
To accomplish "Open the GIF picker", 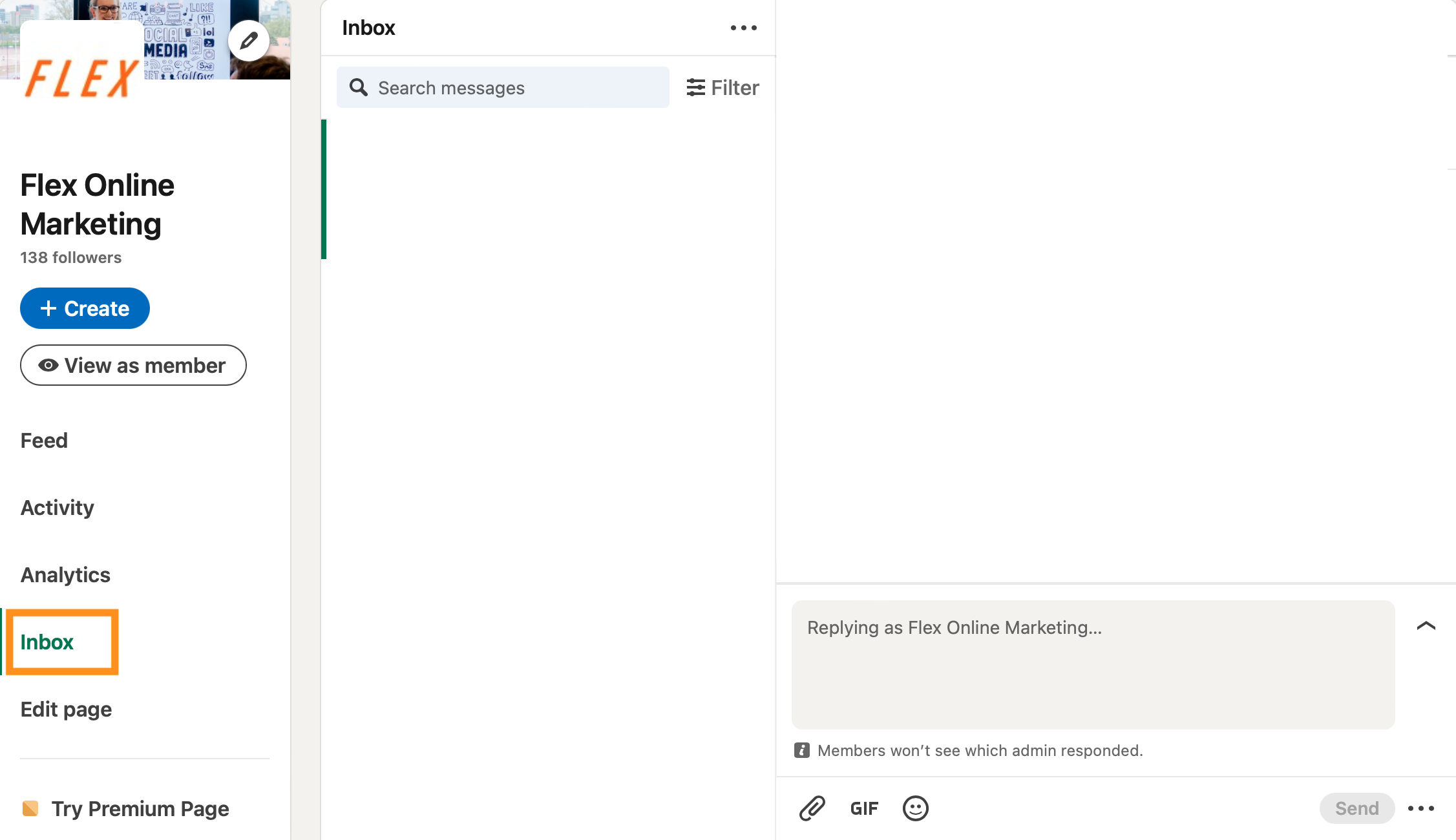I will coord(864,808).
